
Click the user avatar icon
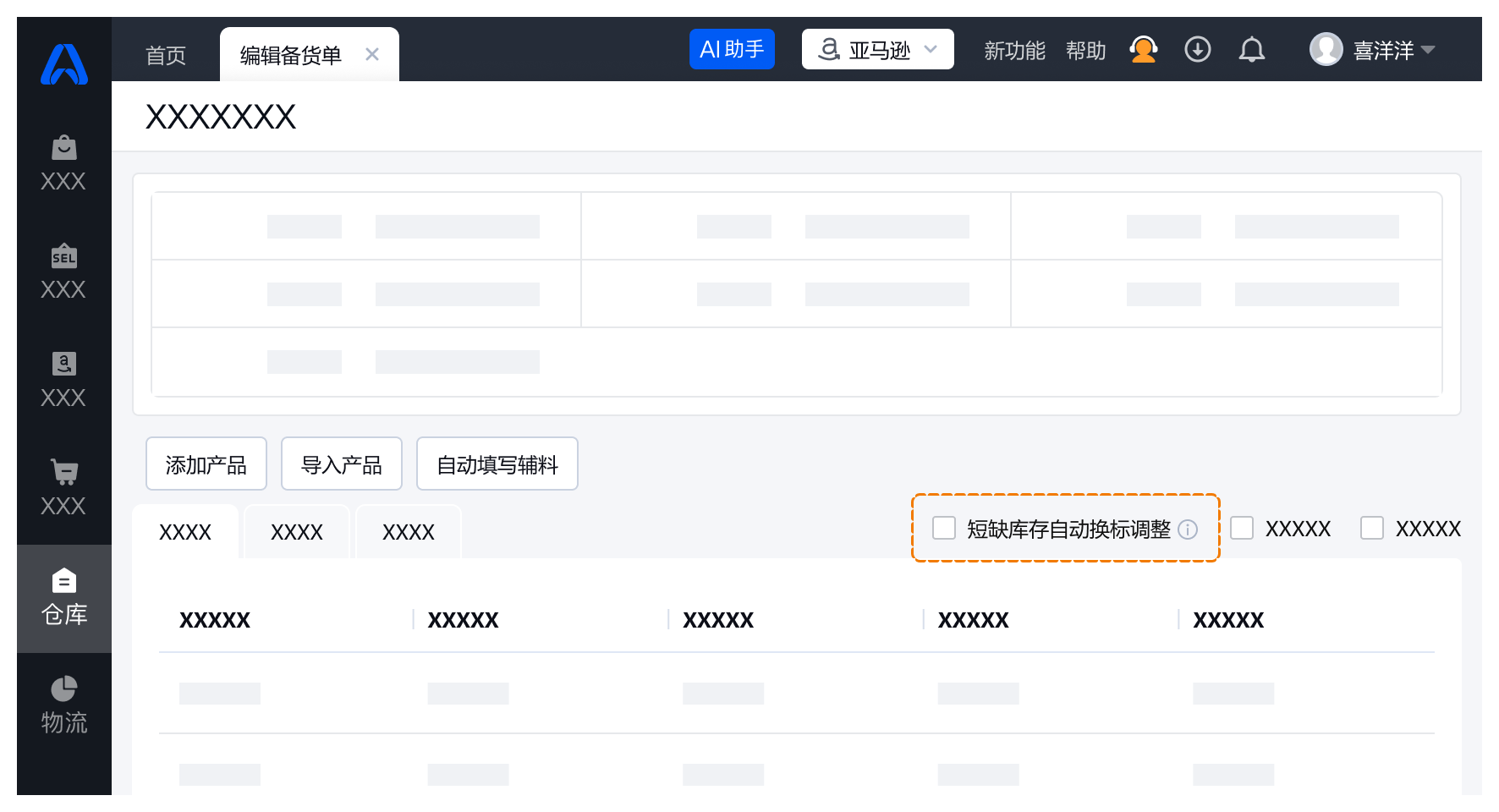coord(1326,49)
